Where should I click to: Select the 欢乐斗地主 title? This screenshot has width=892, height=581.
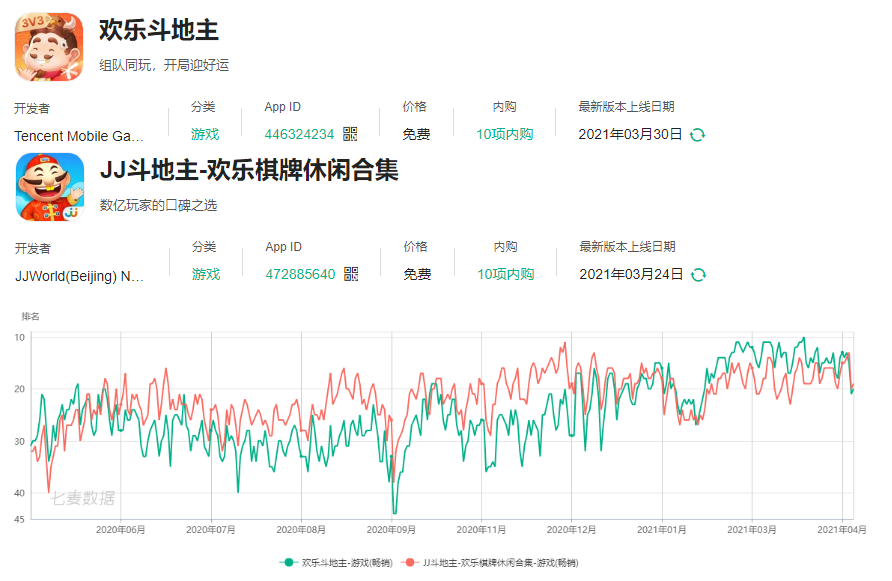point(159,30)
